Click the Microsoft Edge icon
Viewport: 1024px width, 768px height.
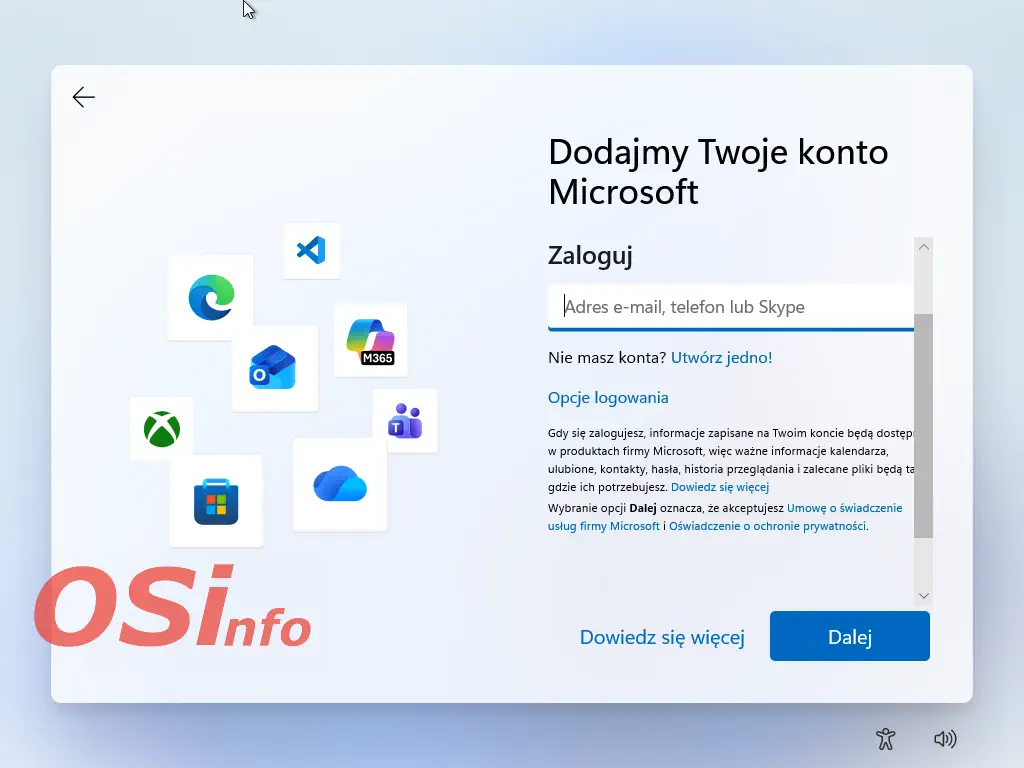tap(211, 297)
